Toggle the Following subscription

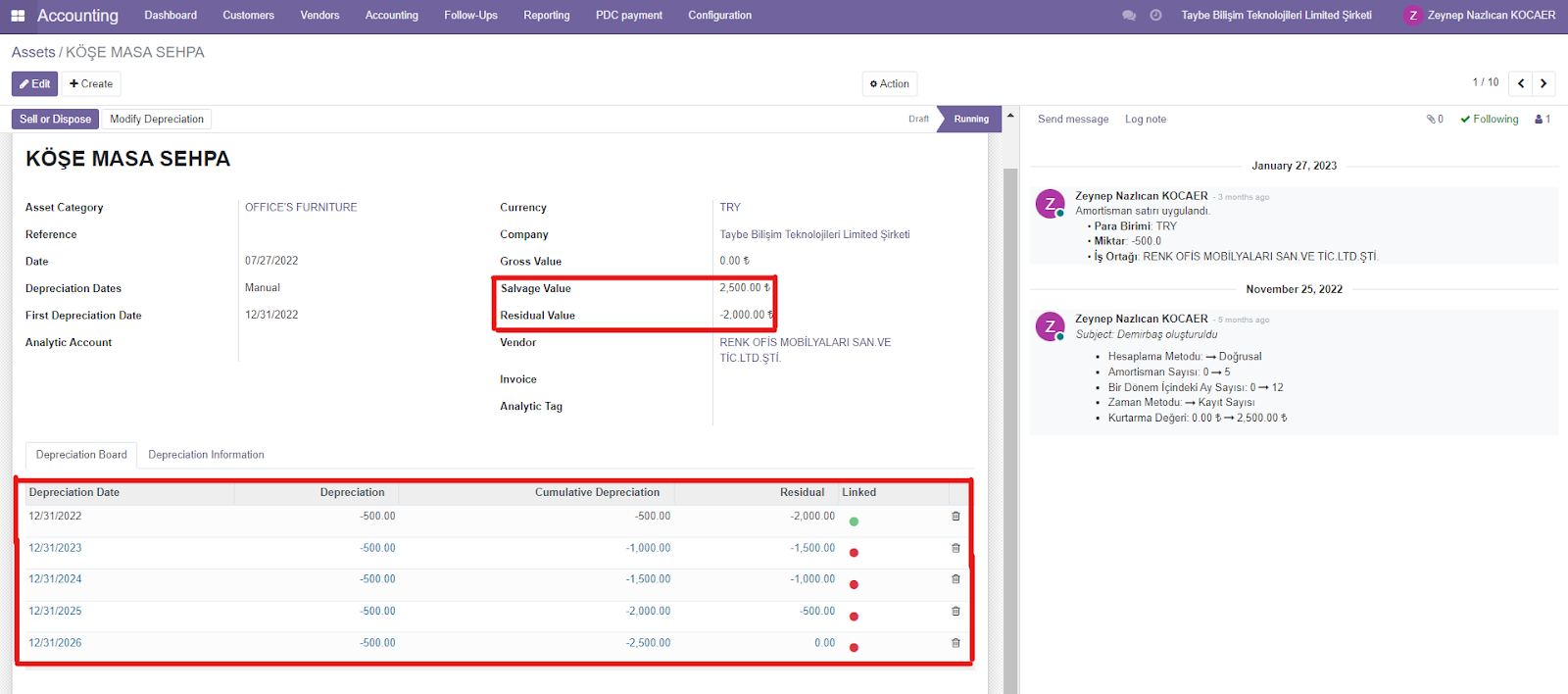pos(1490,120)
